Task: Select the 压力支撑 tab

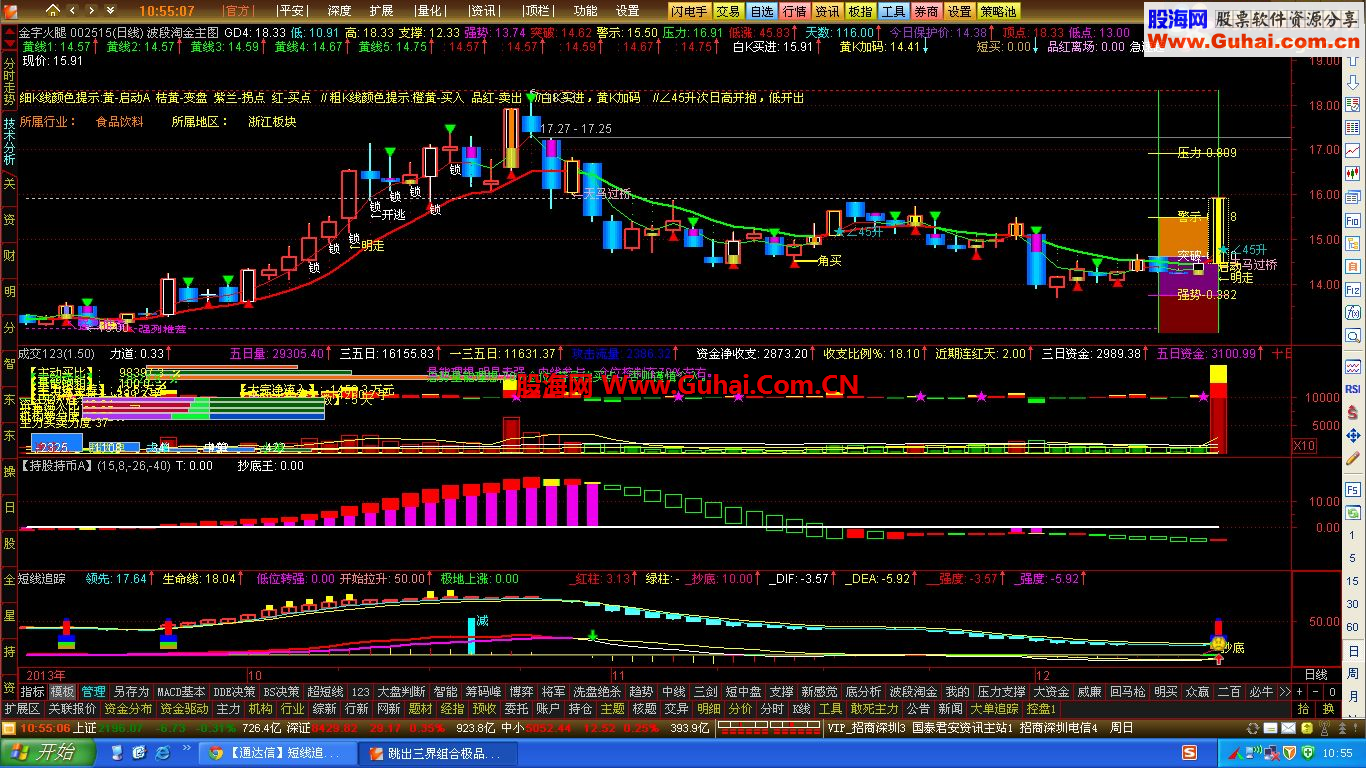Action: coord(1001,691)
